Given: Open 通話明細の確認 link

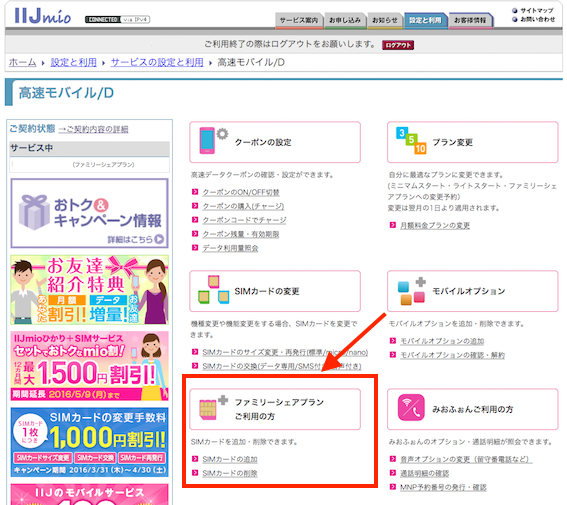Looking at the screenshot, I should 425,473.
